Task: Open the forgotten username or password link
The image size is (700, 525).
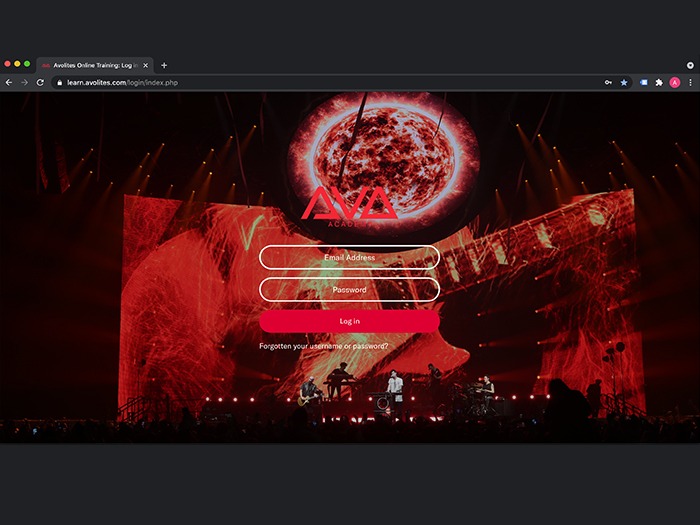Action: coord(323,346)
